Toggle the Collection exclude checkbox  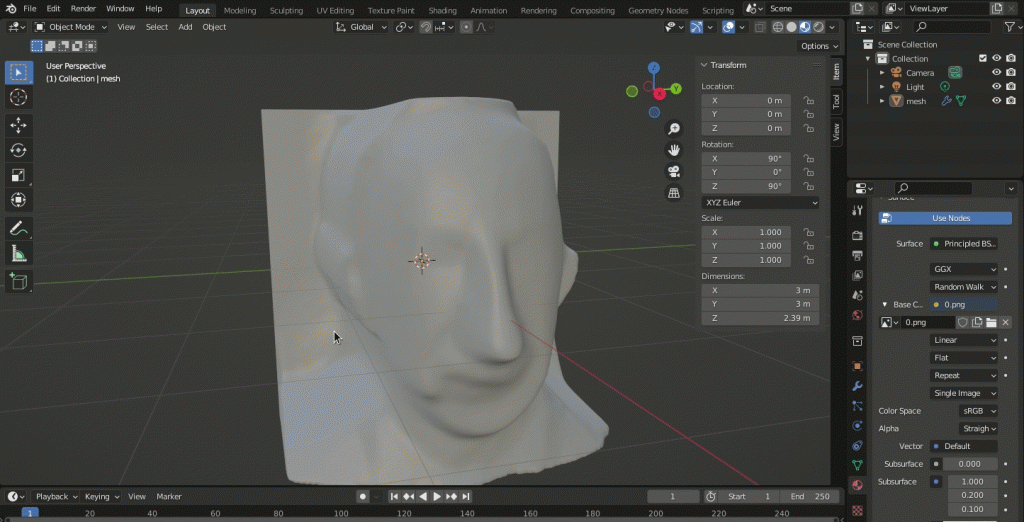click(982, 58)
